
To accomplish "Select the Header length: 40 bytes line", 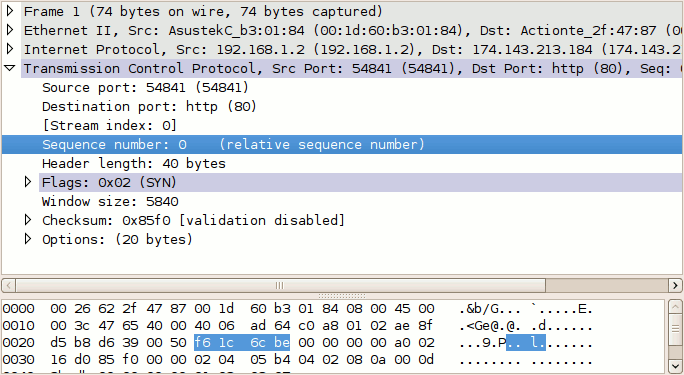I will 133,164.
